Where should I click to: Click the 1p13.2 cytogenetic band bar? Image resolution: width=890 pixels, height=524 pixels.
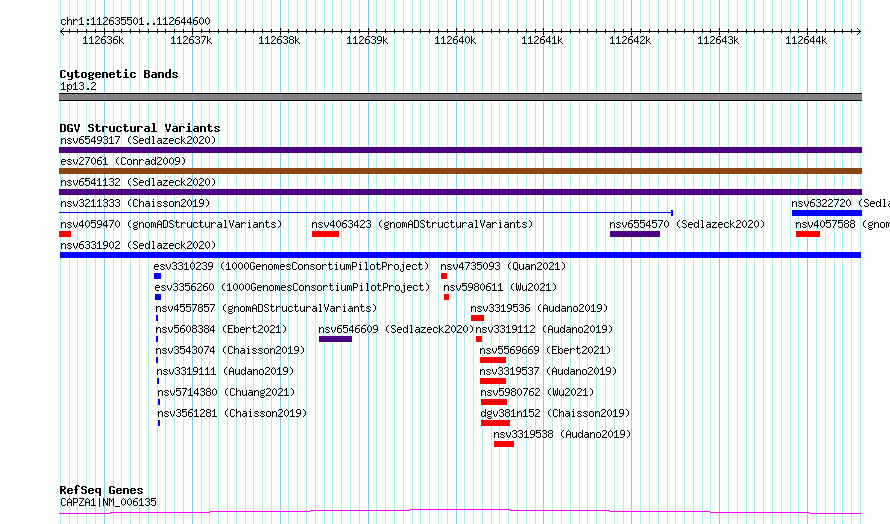460,97
